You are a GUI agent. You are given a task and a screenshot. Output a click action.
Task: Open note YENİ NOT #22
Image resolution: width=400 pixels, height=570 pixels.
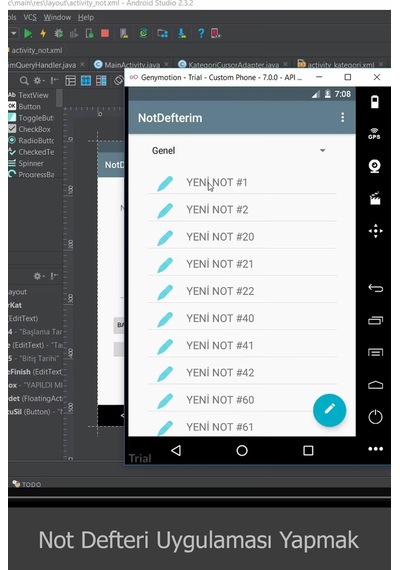(x=242, y=291)
